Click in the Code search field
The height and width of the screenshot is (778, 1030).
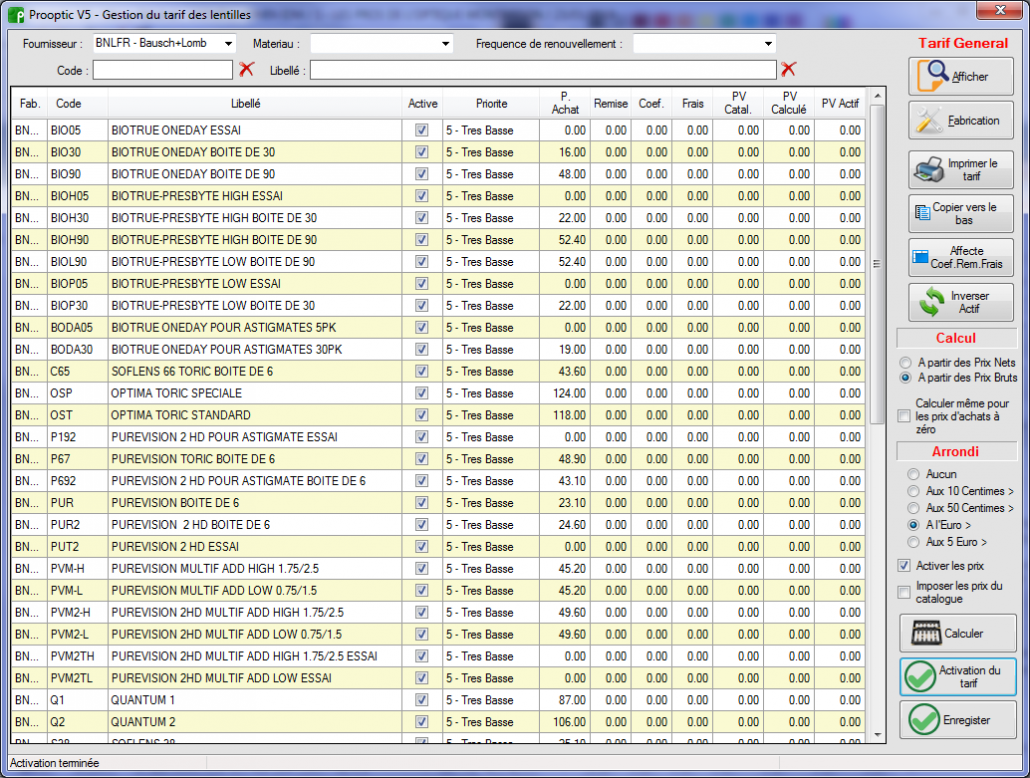[x=162, y=70]
